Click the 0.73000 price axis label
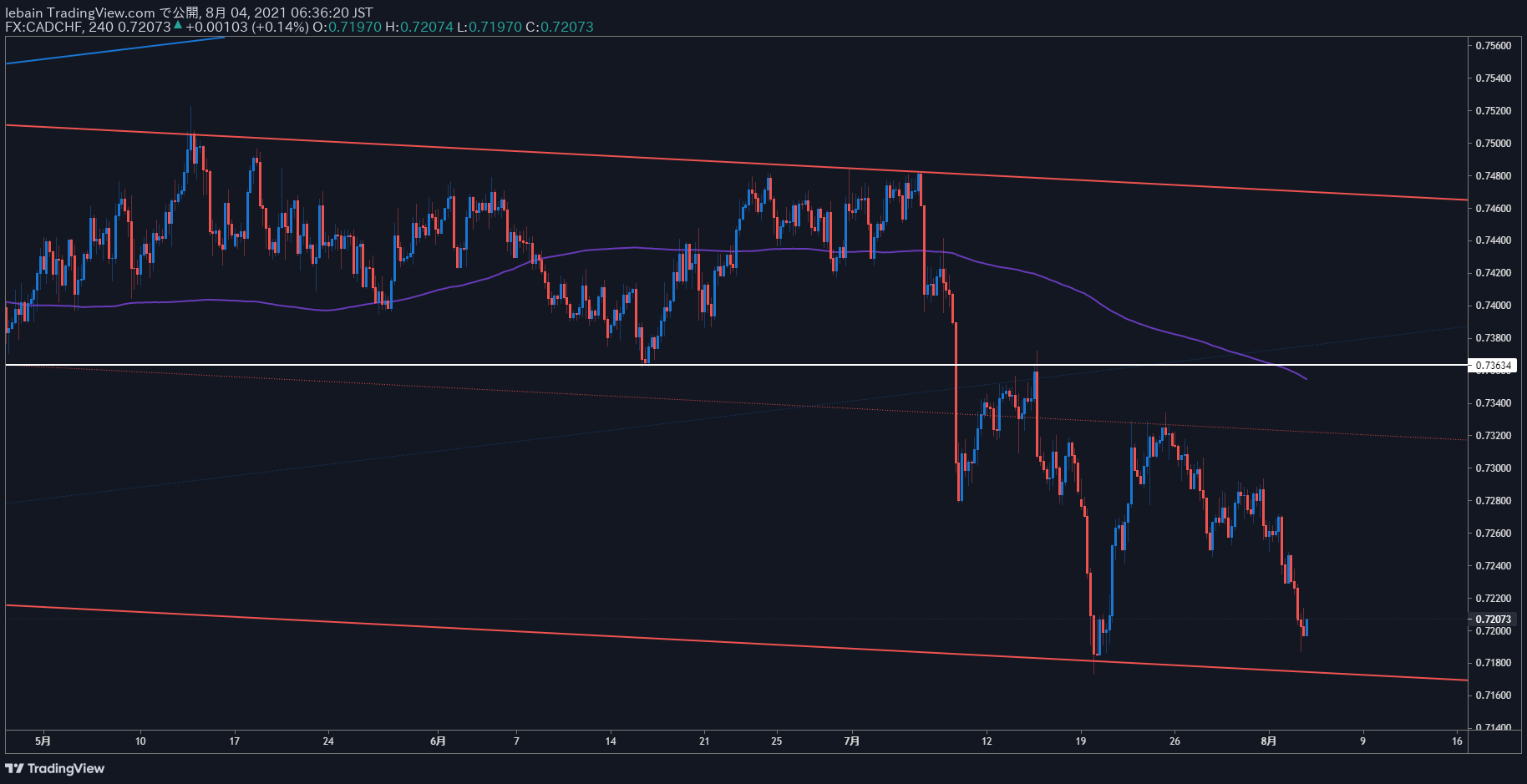 pyautogui.click(x=1494, y=468)
